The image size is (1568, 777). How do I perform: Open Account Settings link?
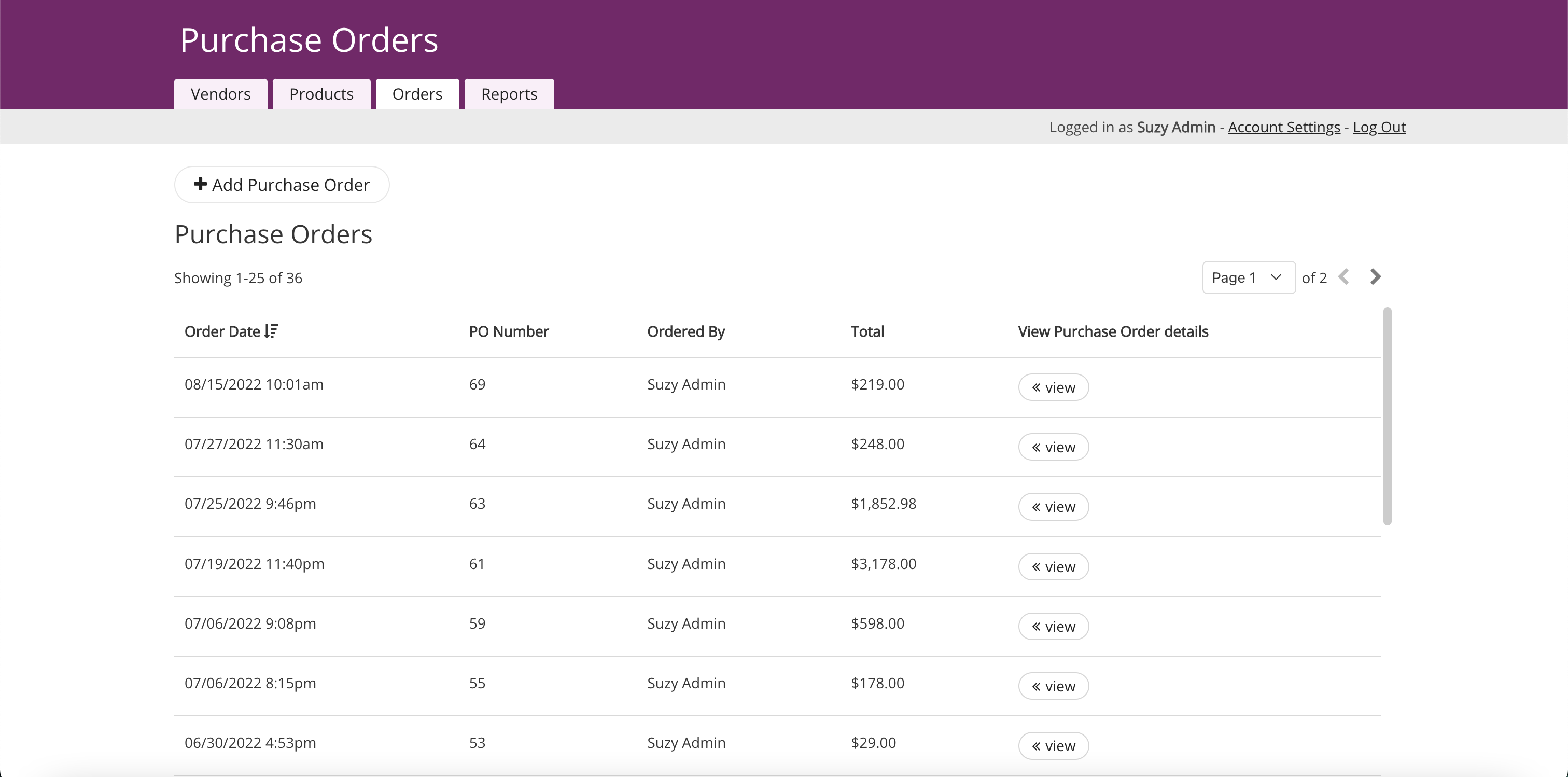[1284, 127]
